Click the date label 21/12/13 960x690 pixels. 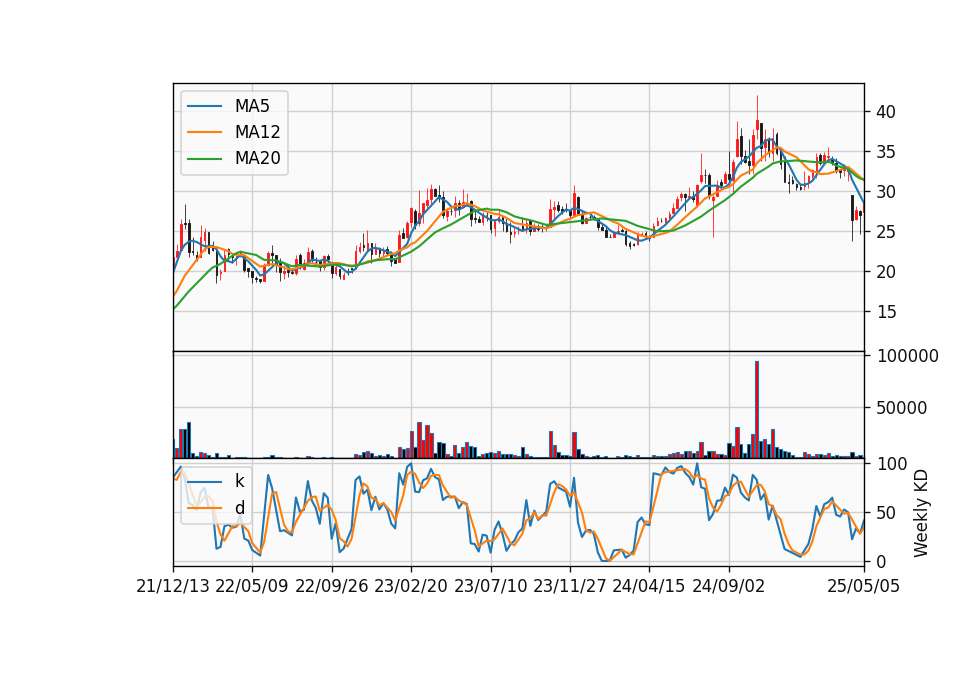(x=173, y=586)
